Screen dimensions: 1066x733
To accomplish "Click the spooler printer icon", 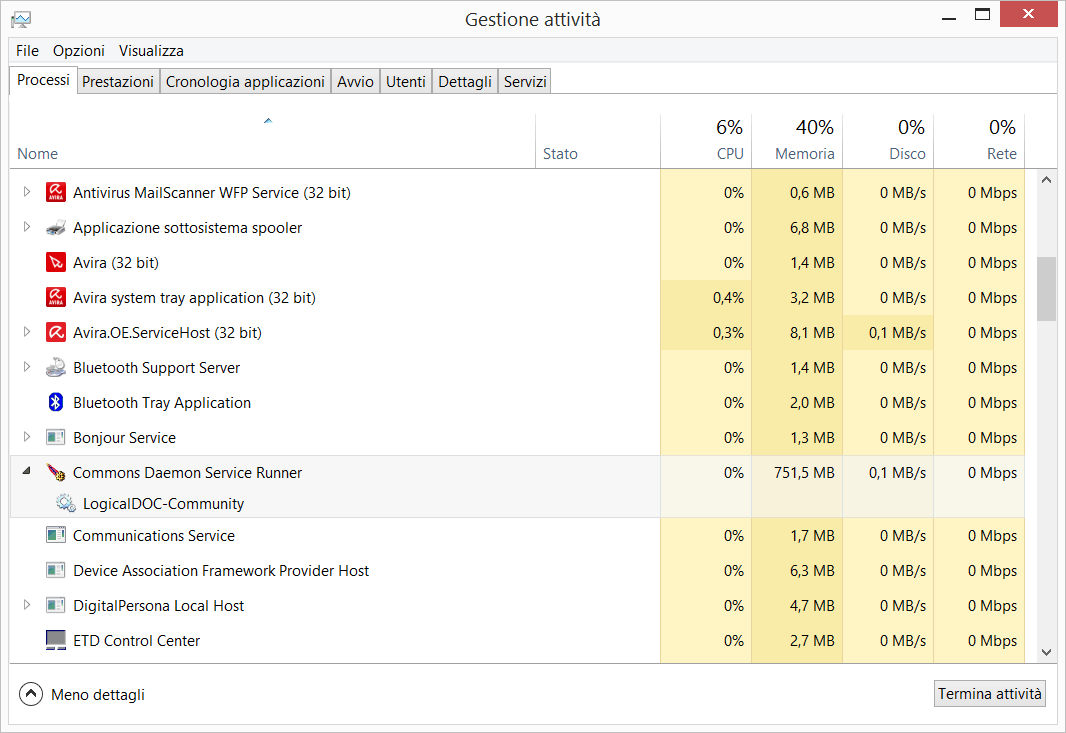I will (x=56, y=228).
